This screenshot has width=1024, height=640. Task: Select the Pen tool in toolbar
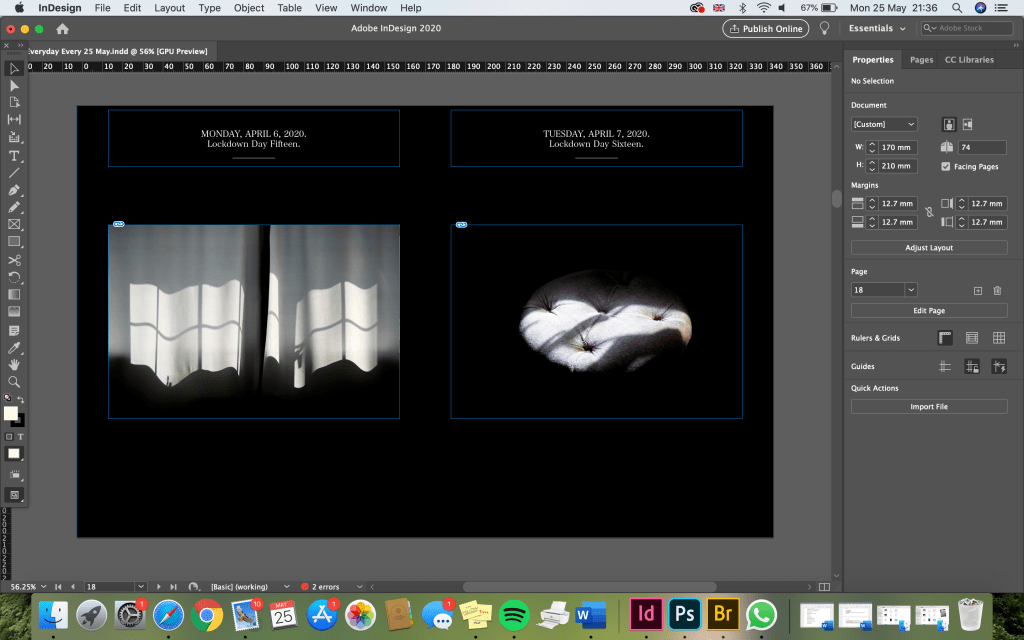click(14, 190)
